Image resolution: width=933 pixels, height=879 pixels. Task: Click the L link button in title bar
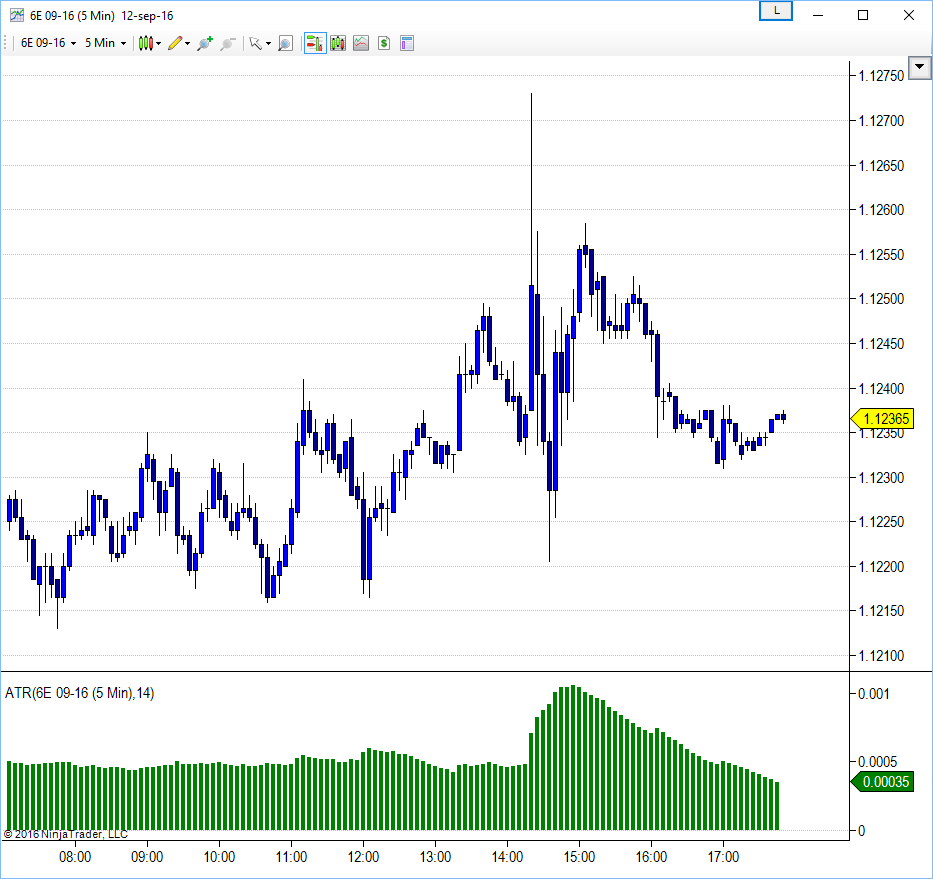click(776, 11)
